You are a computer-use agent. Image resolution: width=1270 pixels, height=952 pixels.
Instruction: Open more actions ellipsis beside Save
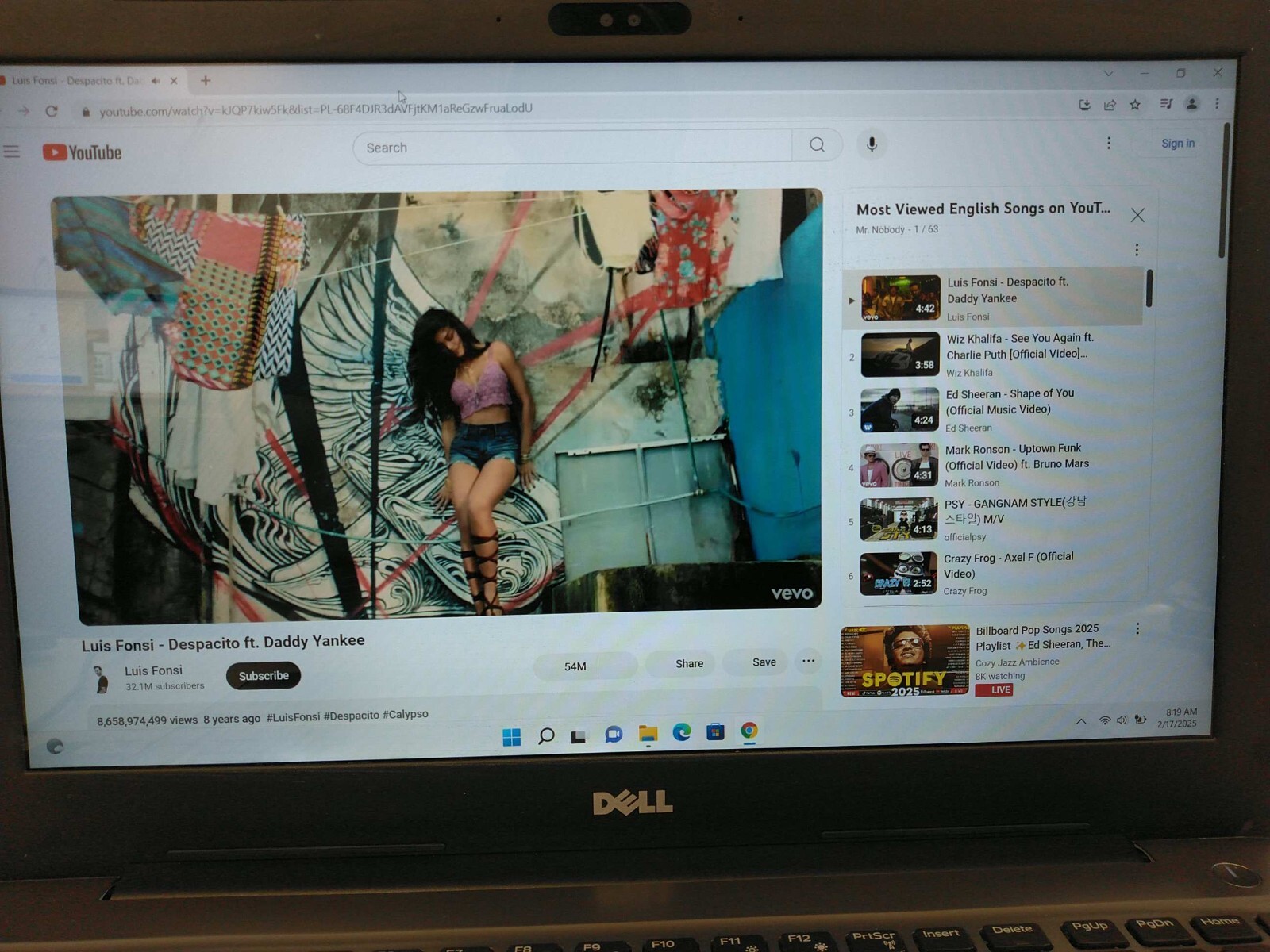coord(808,661)
